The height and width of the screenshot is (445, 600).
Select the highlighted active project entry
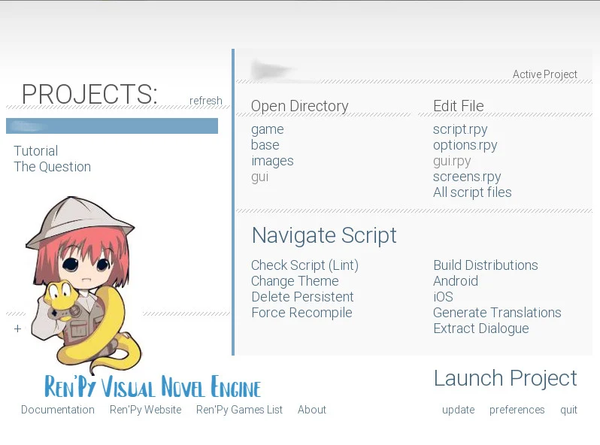point(112,126)
